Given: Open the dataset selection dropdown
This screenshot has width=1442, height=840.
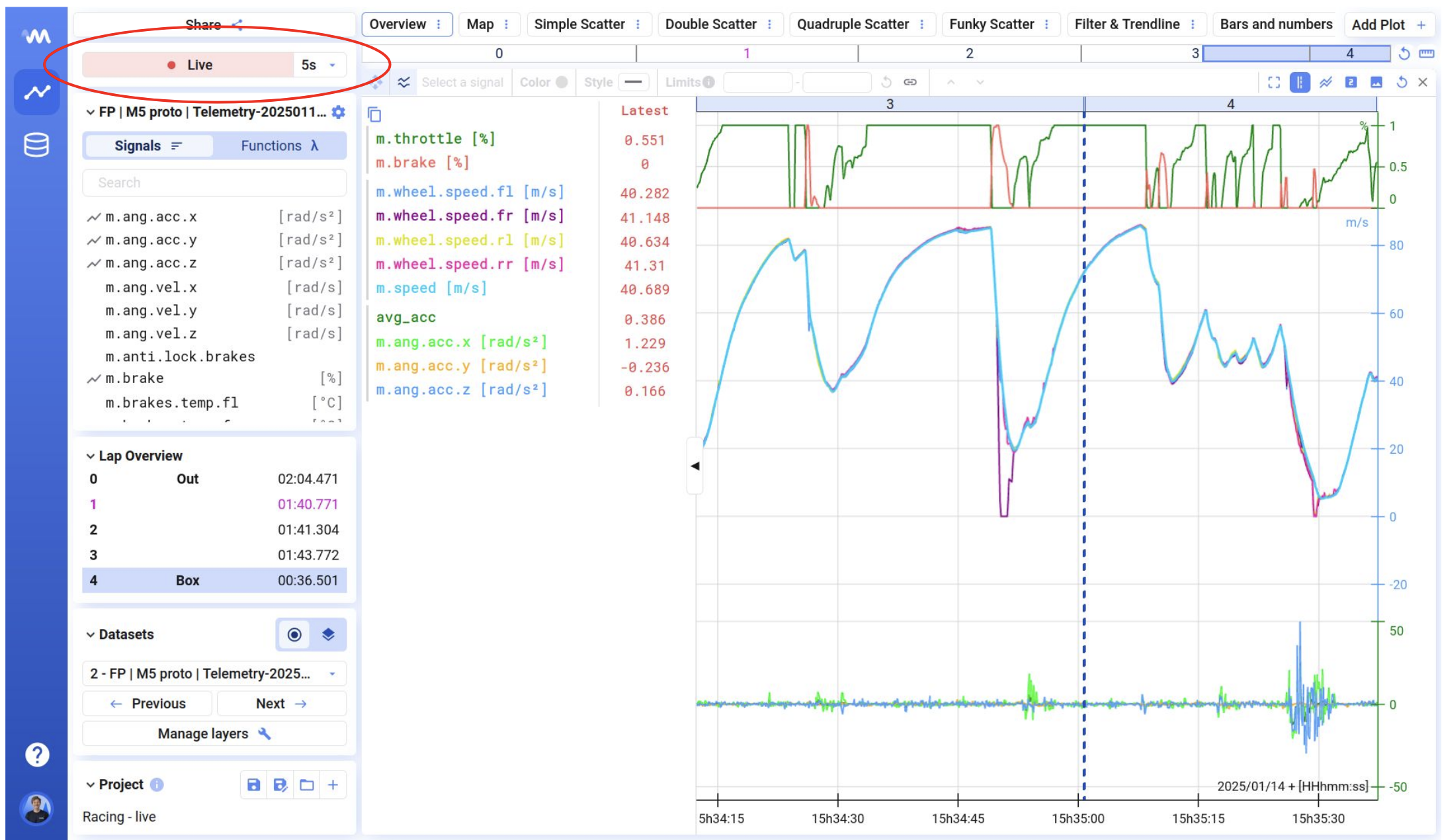Looking at the screenshot, I should [x=214, y=674].
